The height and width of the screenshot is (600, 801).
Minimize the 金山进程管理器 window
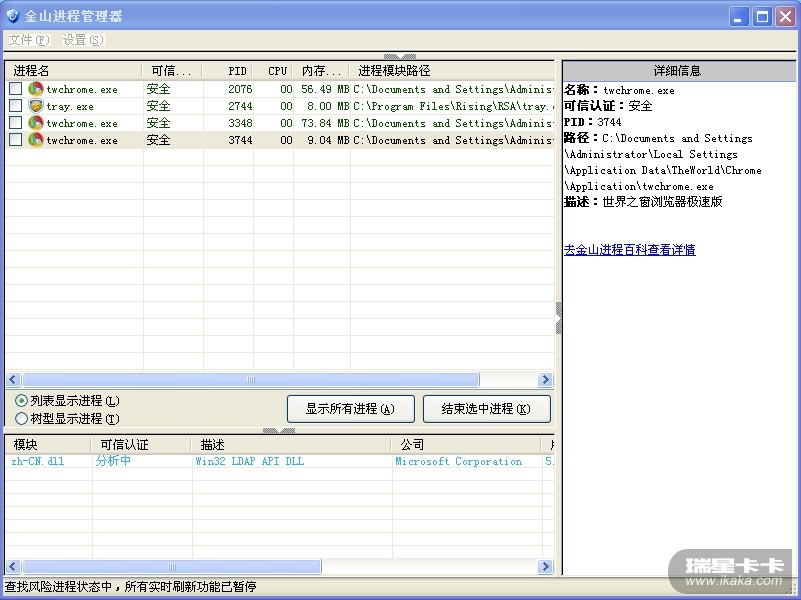tap(739, 17)
